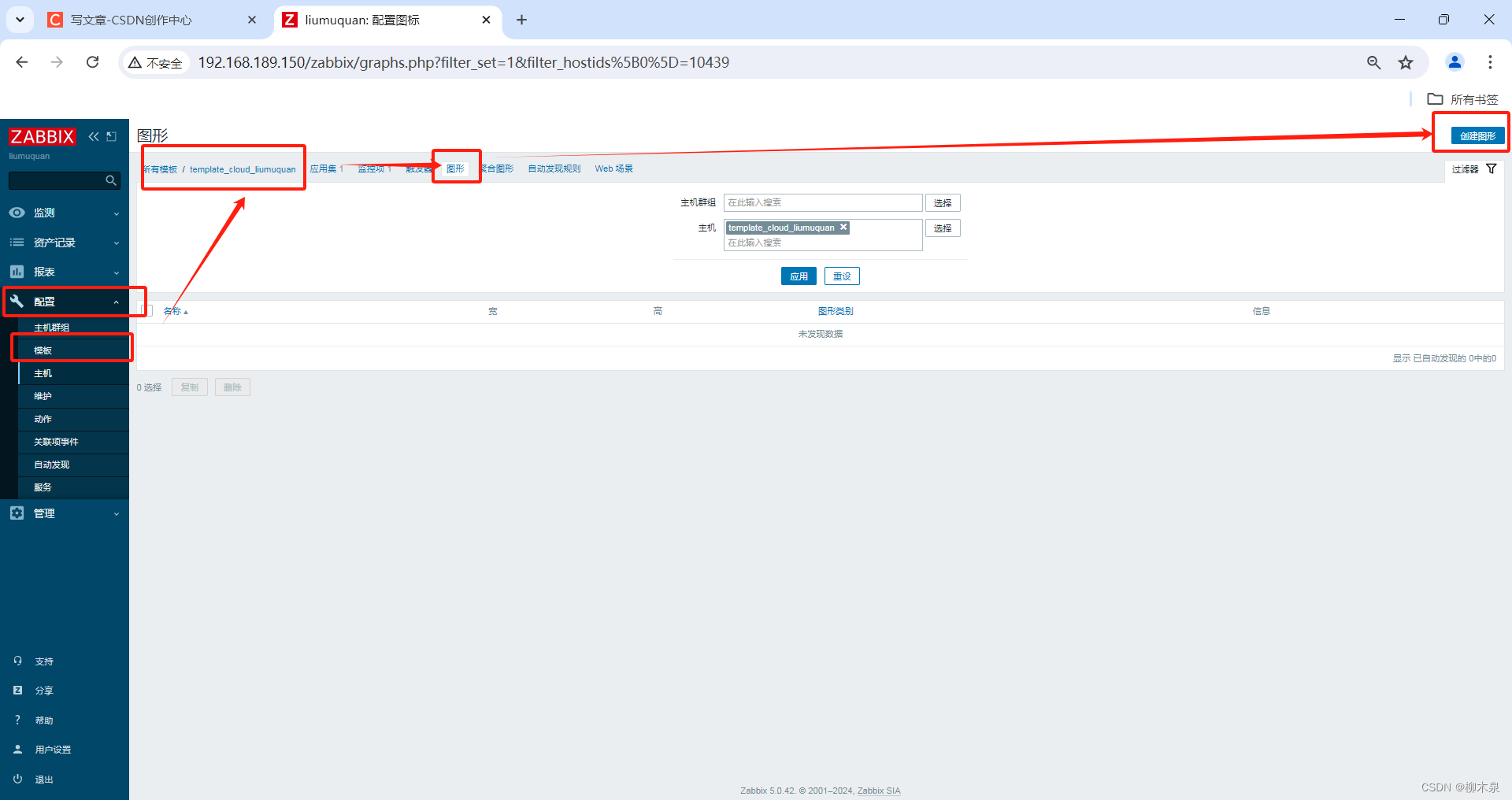Click the filter funnel icon

(x=1492, y=169)
